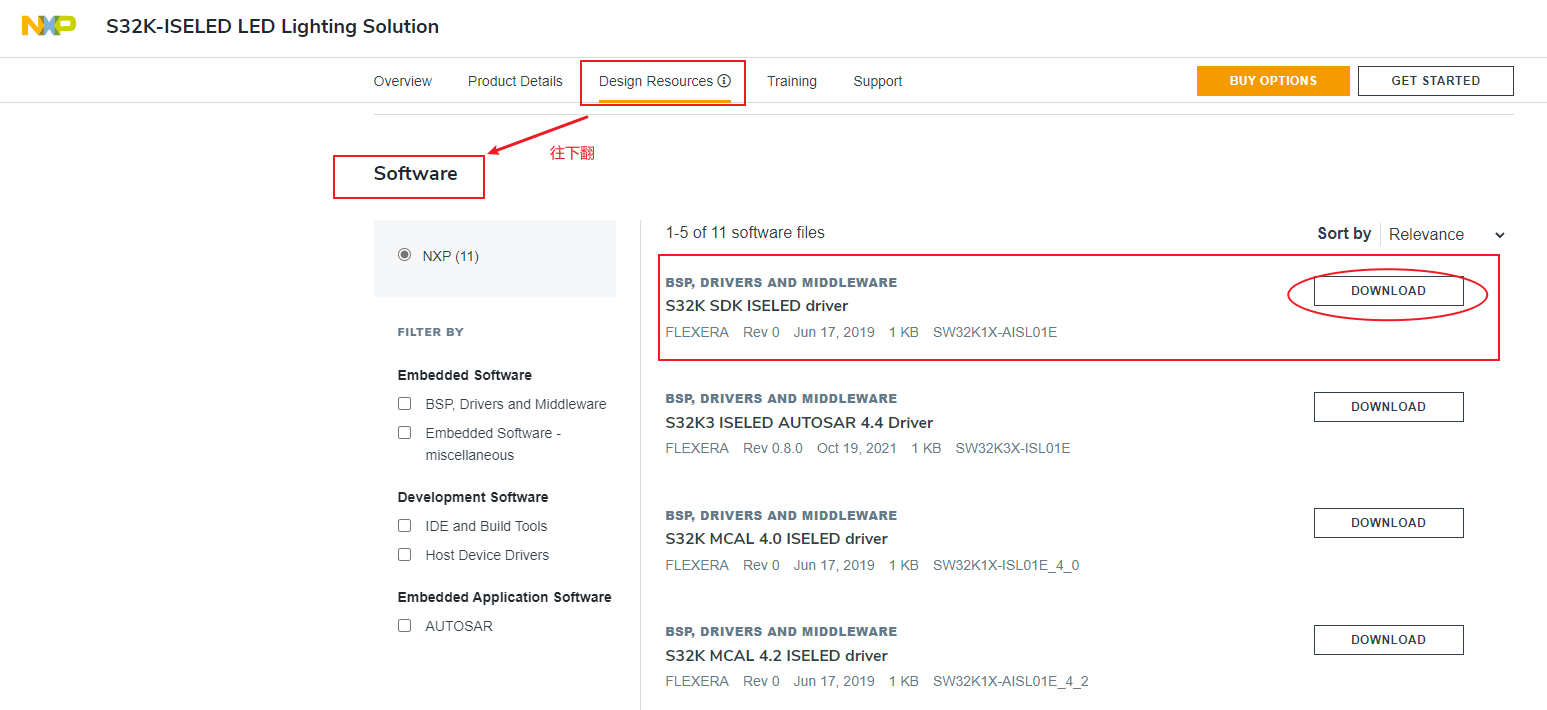
Task: Click the part number SW32K1X-AISL01E_4_2
Action: [x=1010, y=682]
